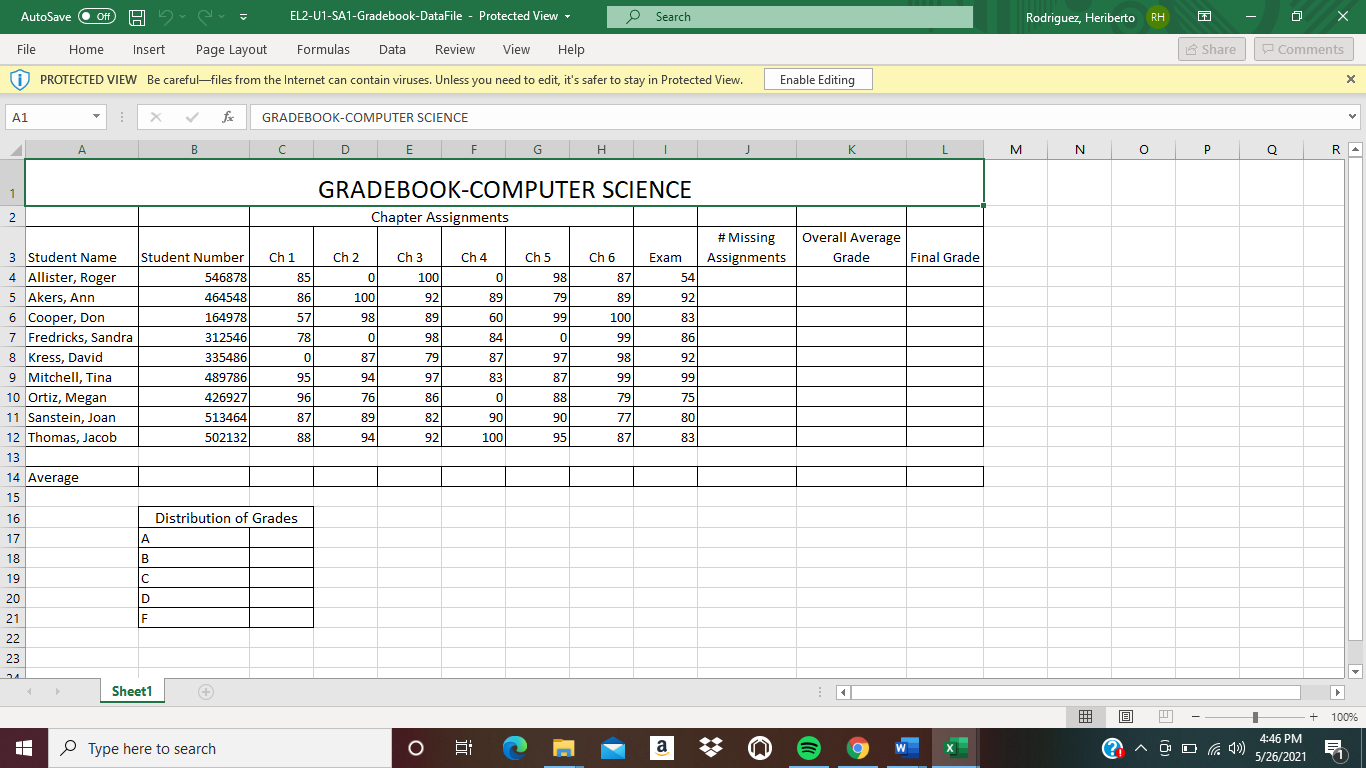Click the zoom slider handle
1366x768 pixels.
pyautogui.click(x=1255, y=717)
